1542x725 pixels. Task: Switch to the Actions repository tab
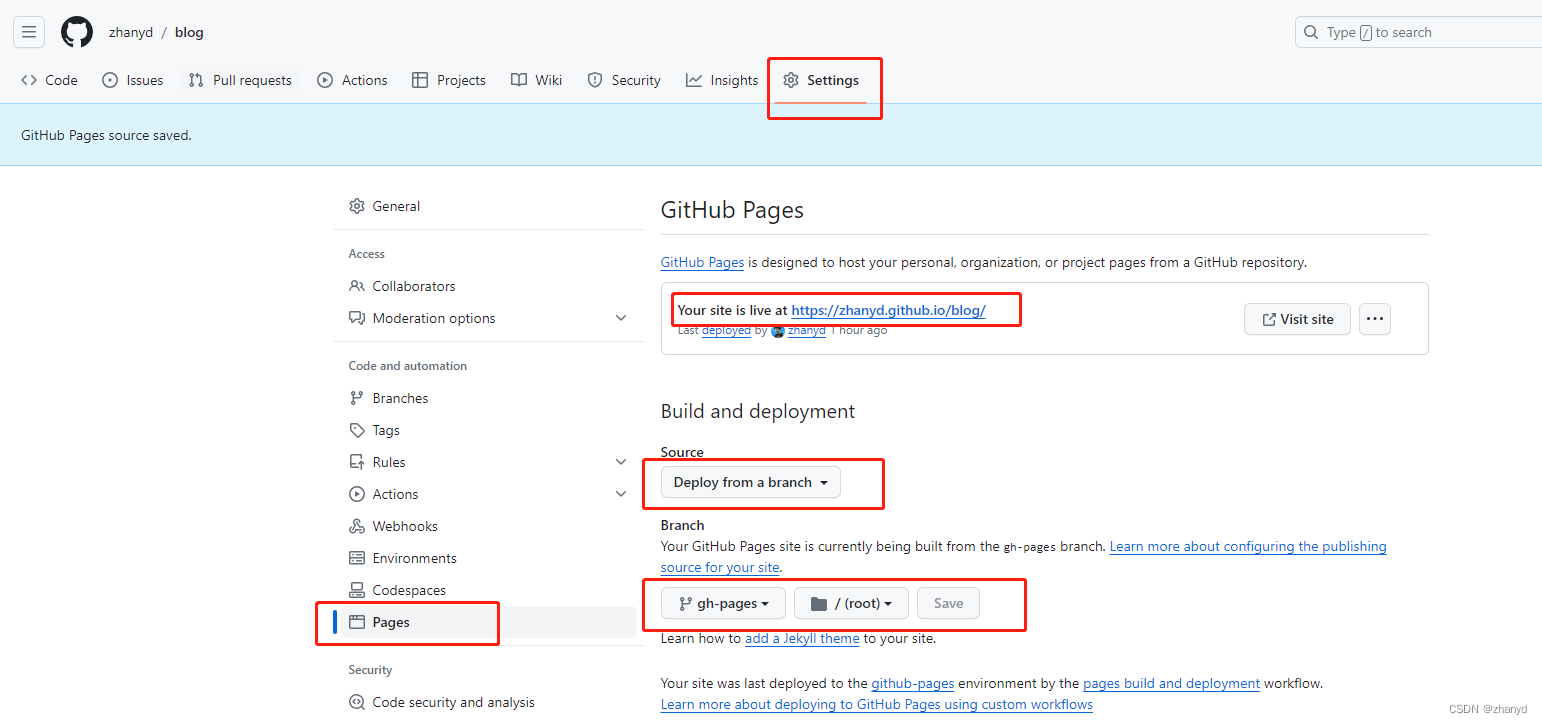pos(352,80)
